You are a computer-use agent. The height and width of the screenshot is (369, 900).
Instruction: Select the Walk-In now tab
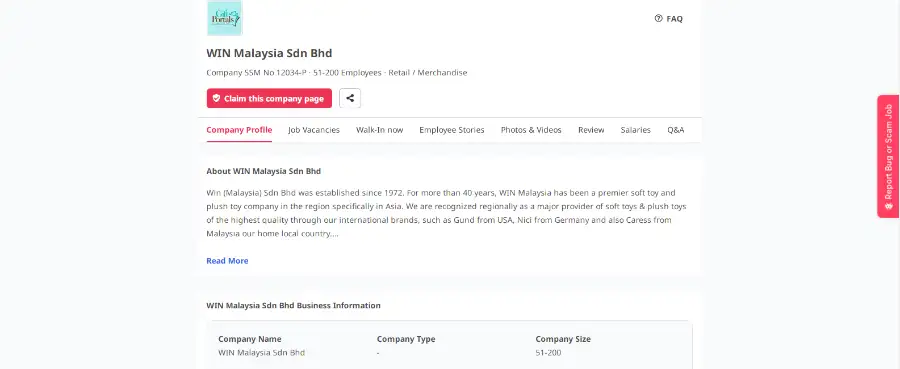[x=379, y=130]
